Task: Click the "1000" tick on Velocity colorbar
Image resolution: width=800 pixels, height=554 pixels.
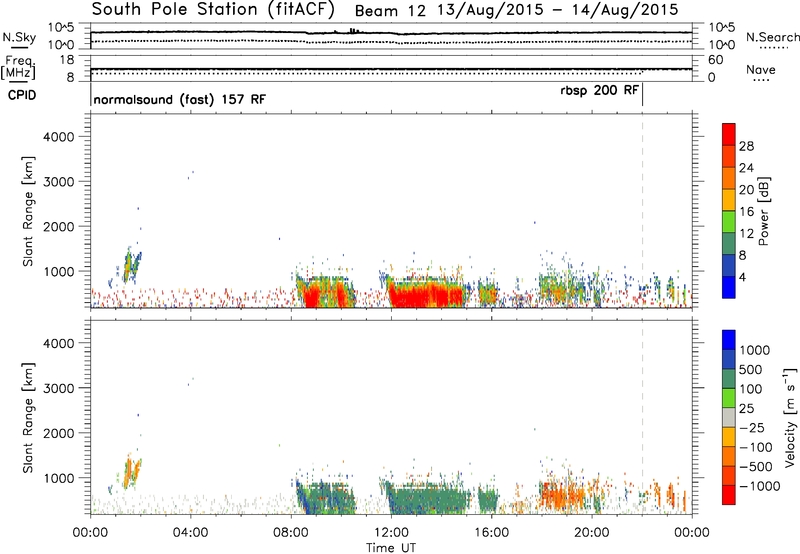Action: coord(755,350)
